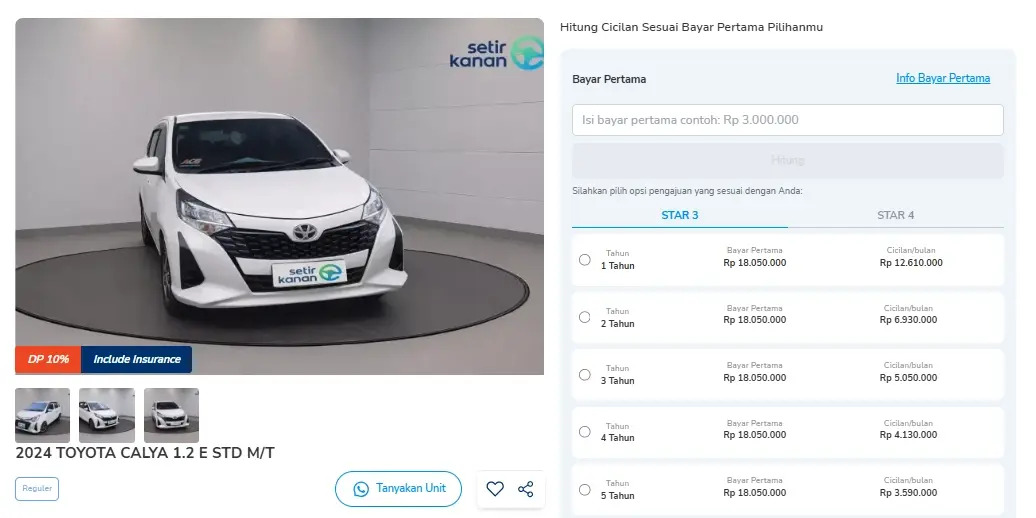Click the Setir Kanan logo watermark

coord(496,53)
